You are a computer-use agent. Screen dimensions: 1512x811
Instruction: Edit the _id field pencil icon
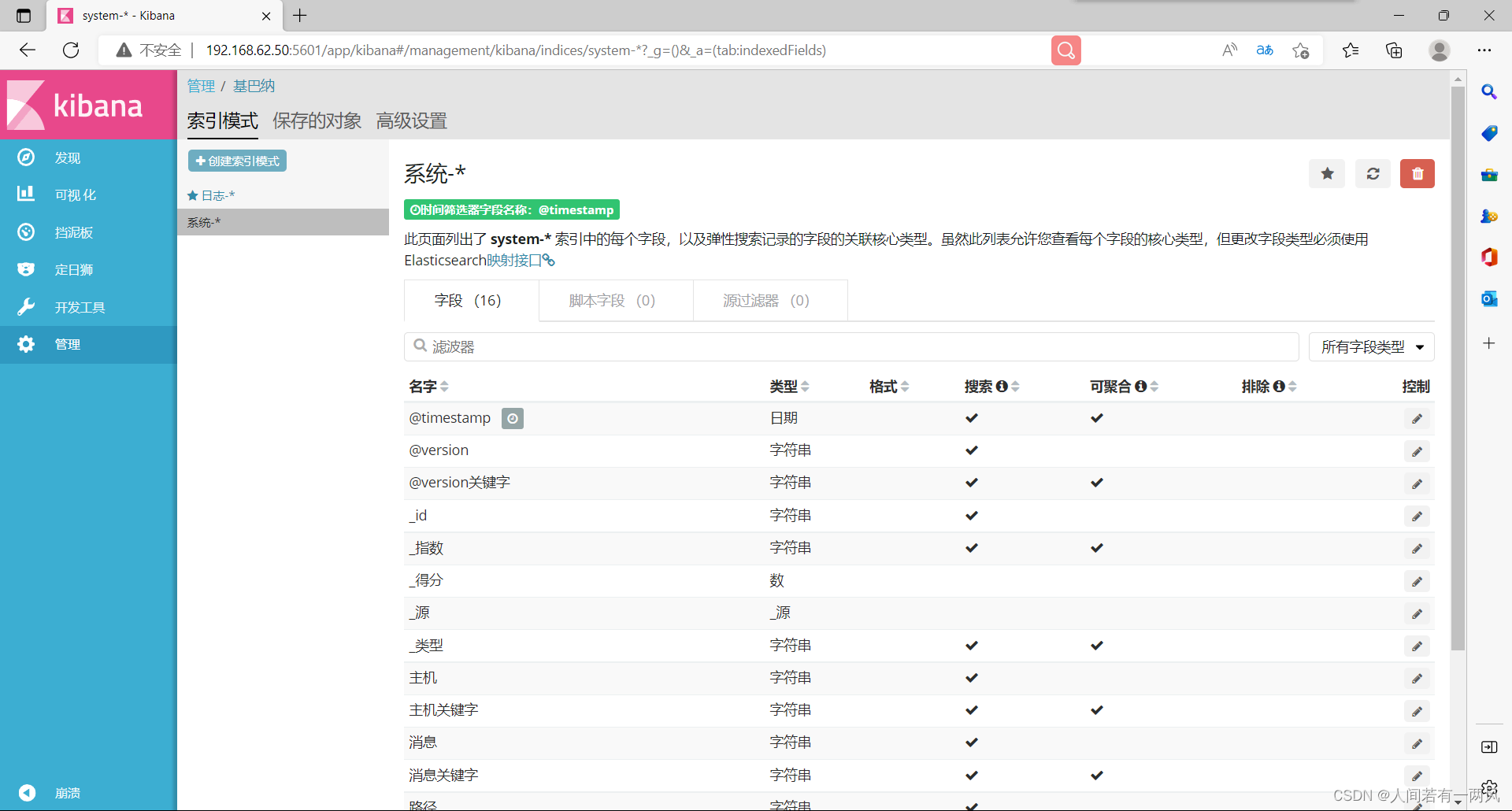tap(1417, 517)
